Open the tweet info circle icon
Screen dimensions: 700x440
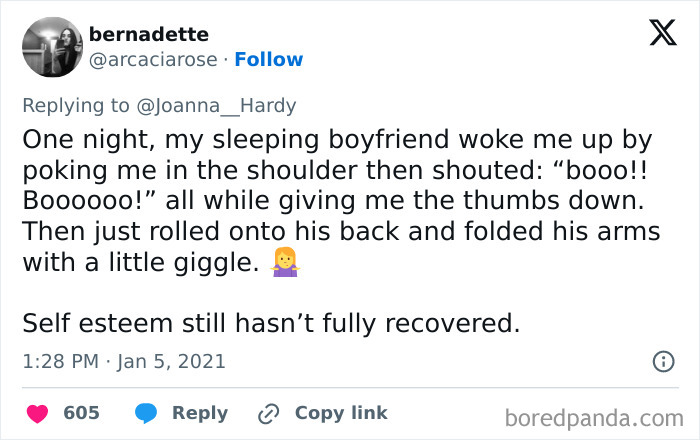coord(662,361)
